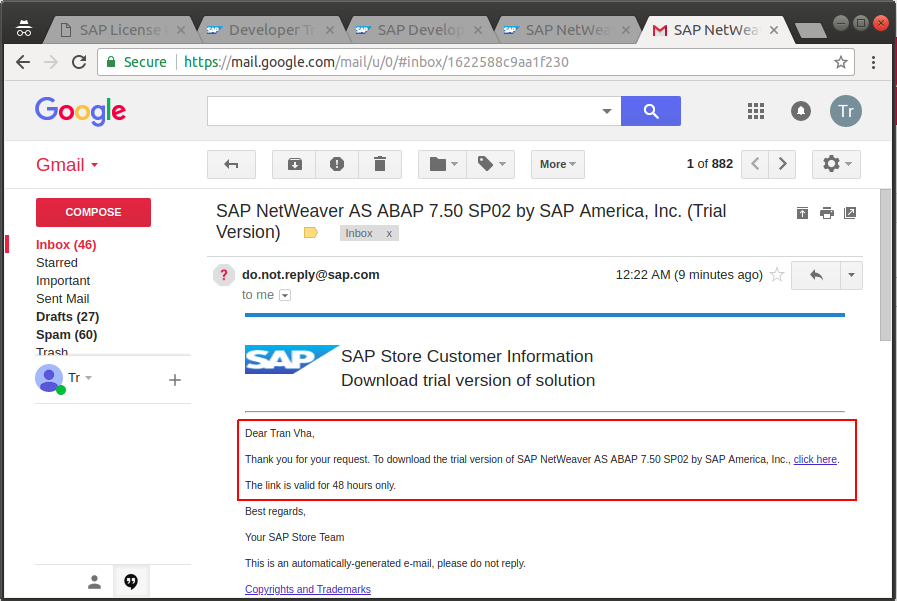Viewport: 897px width, 601px height.
Task: Print all with printer icon
Action: (x=827, y=213)
